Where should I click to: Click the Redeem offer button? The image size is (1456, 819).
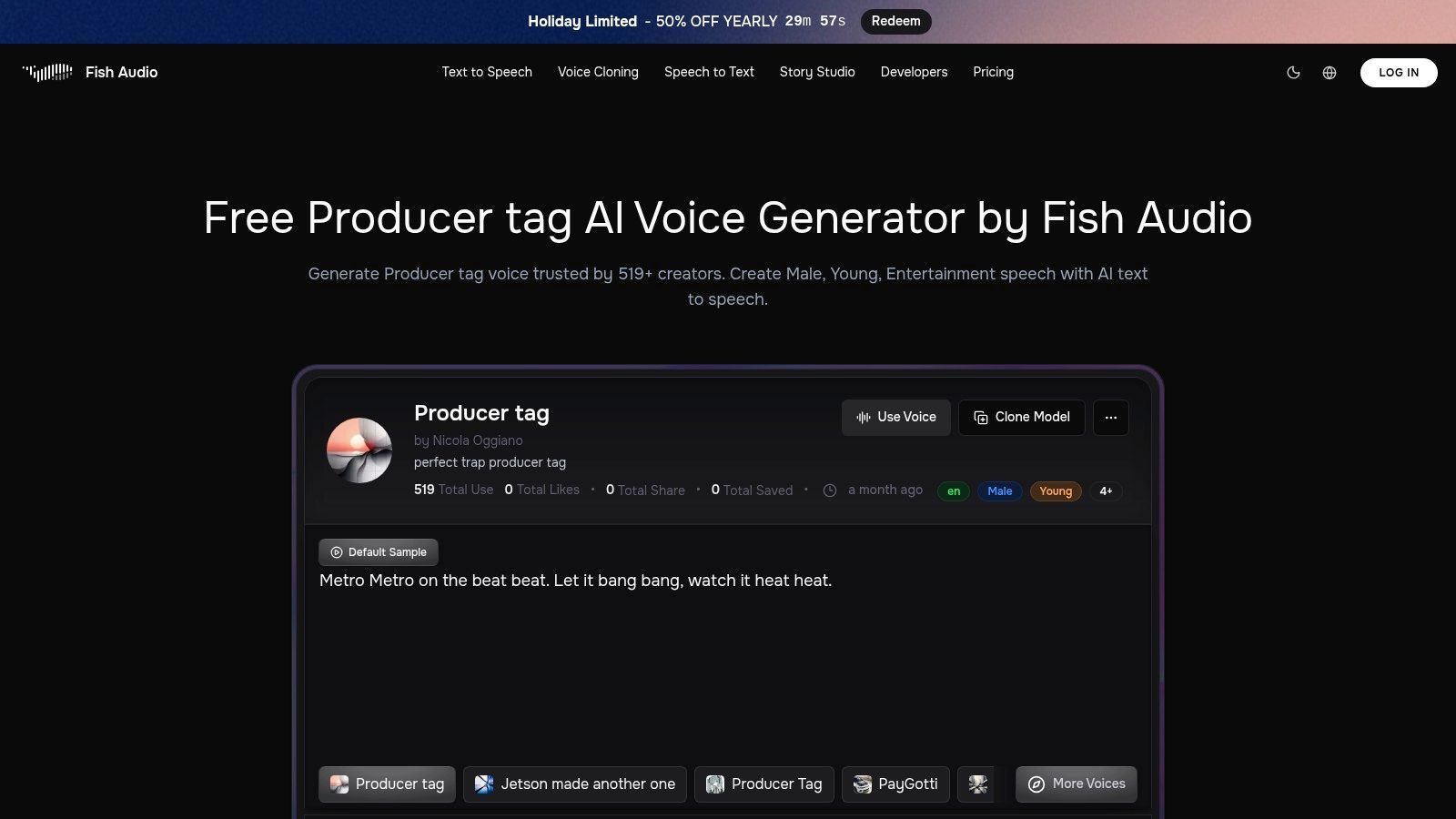pos(895,21)
